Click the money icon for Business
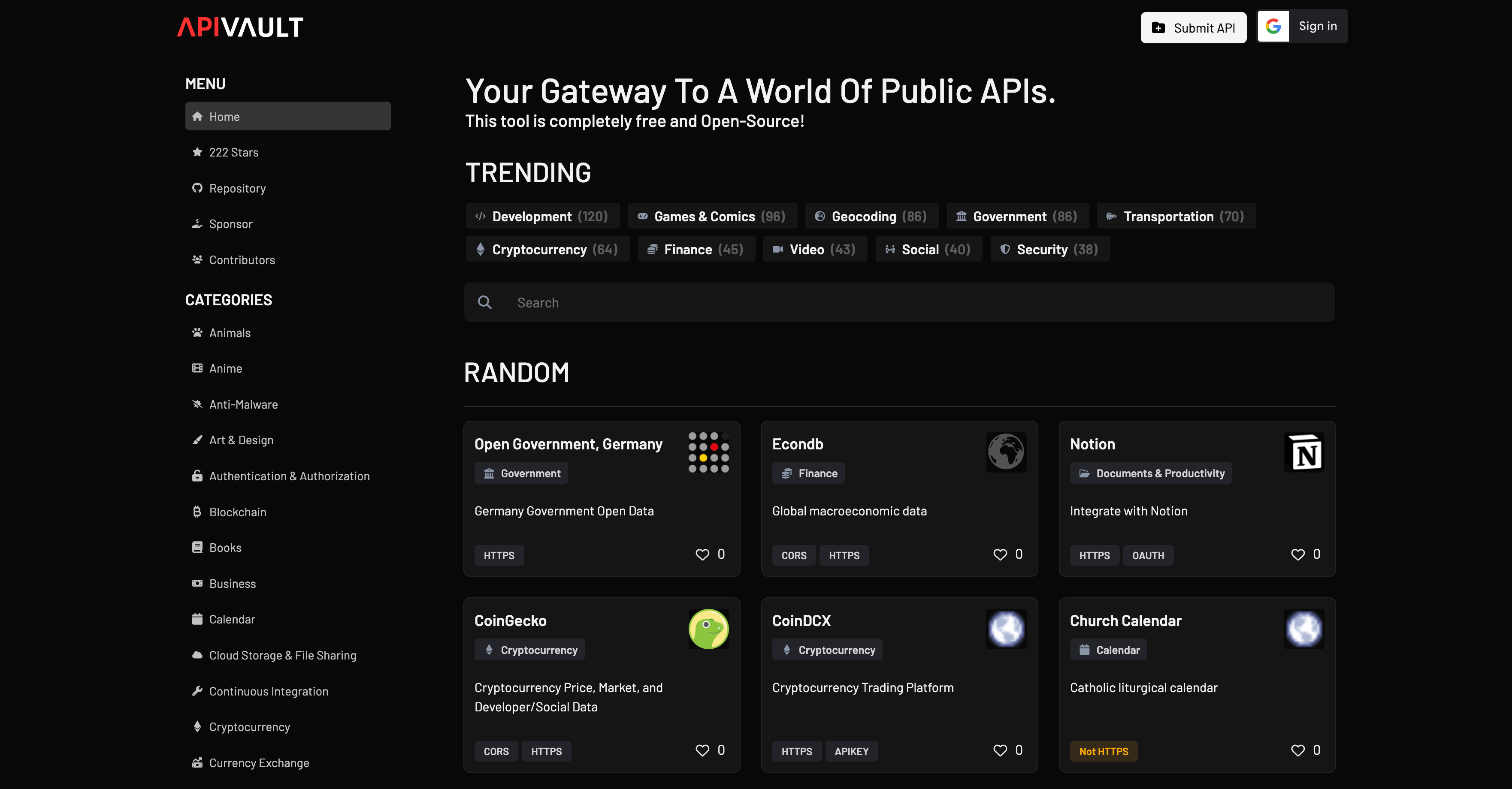Screen dimensions: 1512x789 tap(197, 583)
